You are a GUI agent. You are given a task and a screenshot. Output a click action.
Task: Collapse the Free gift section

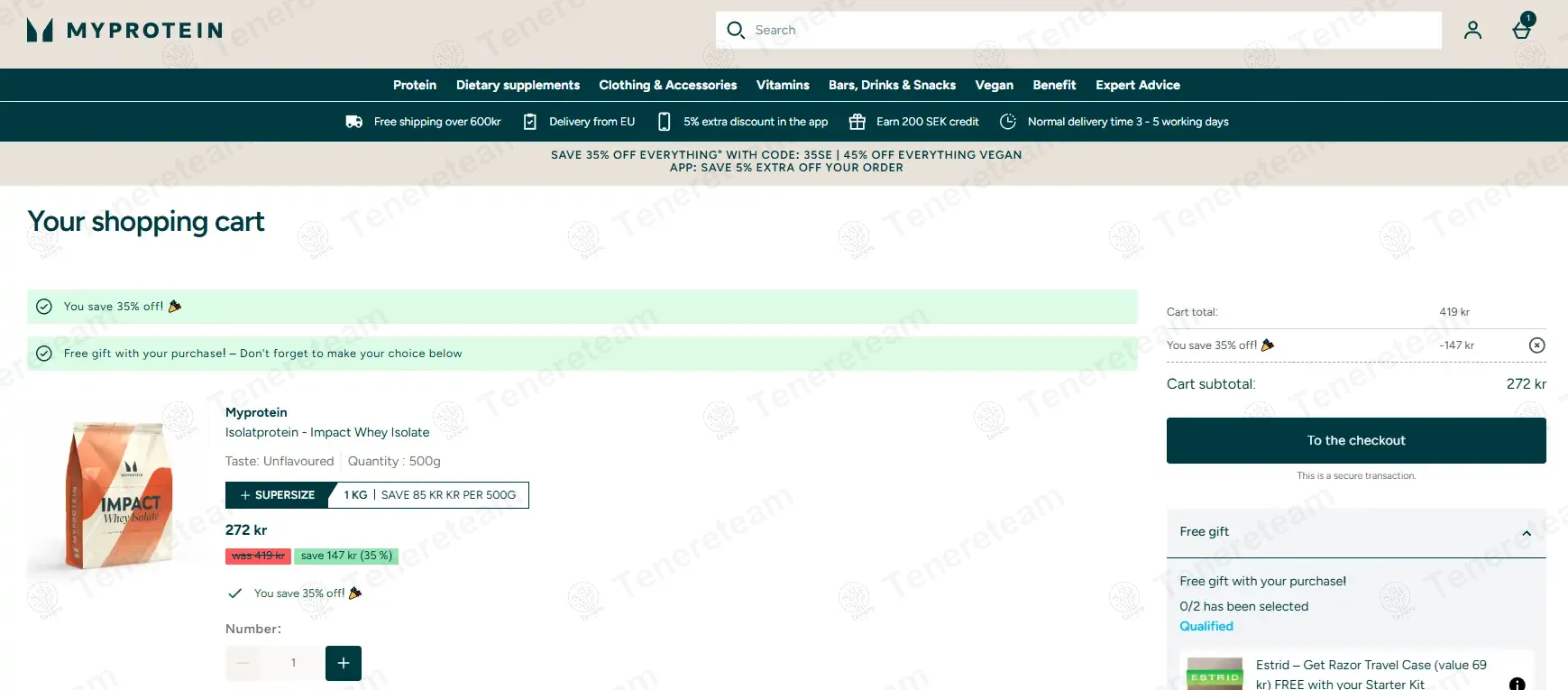(x=1527, y=533)
